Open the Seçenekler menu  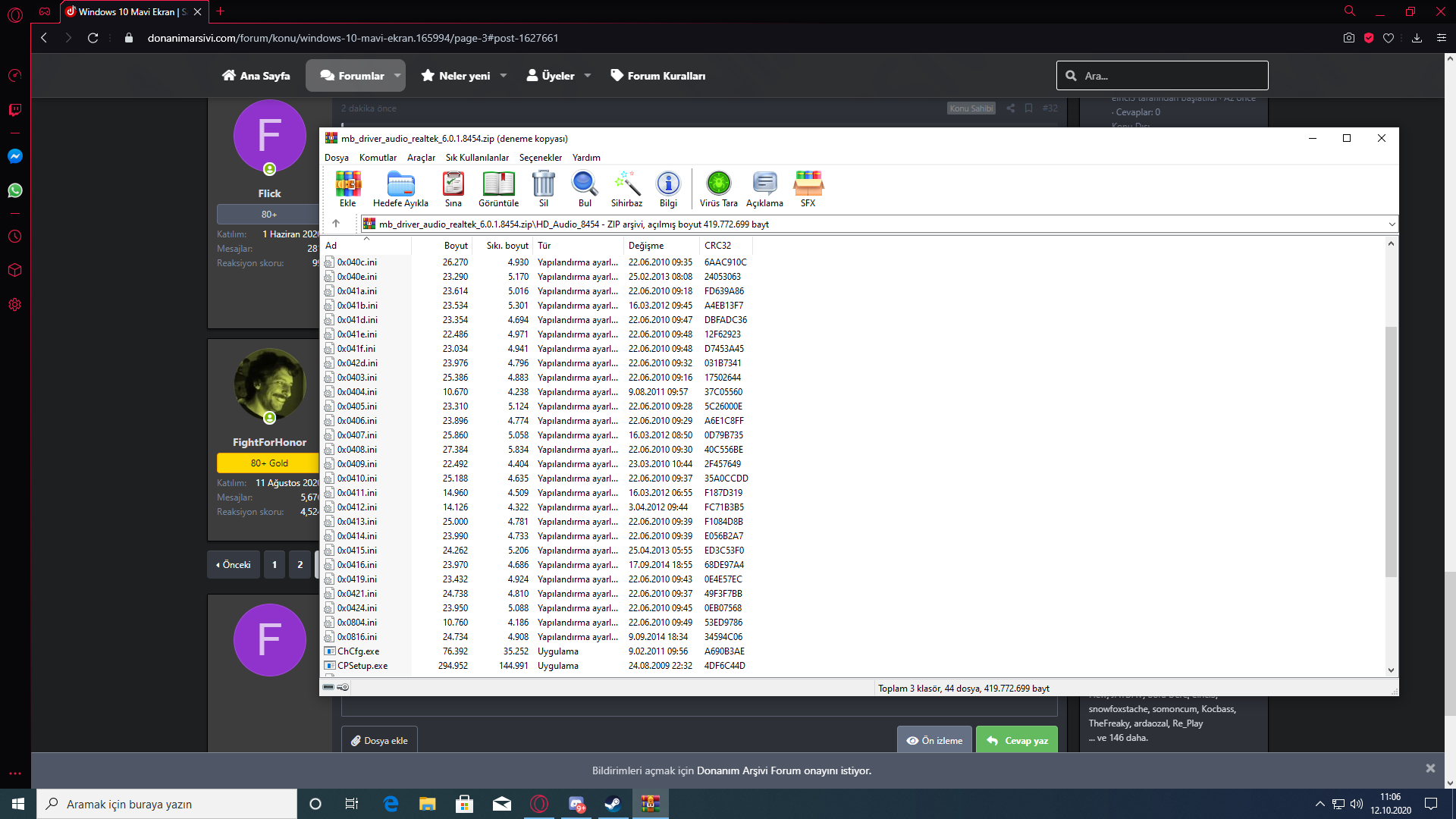(x=541, y=158)
